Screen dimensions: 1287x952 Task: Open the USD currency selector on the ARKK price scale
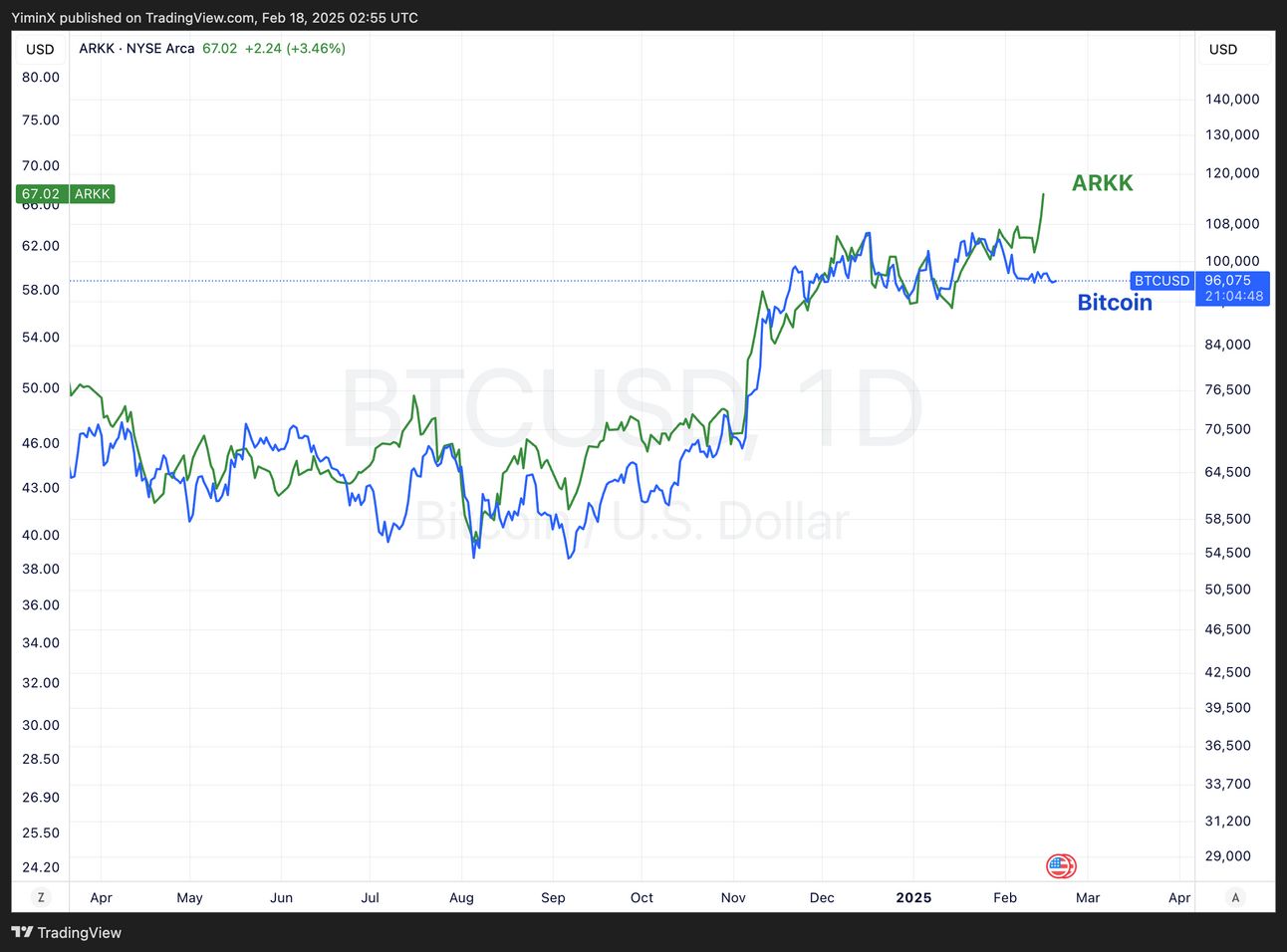coord(40,49)
